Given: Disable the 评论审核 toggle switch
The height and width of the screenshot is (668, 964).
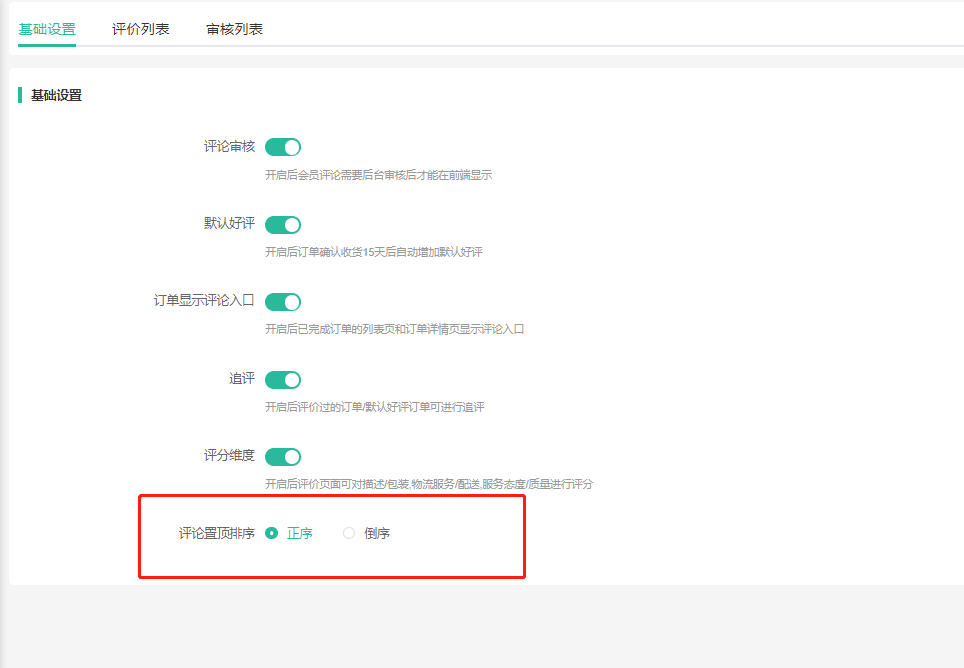Looking at the screenshot, I should tap(283, 147).
